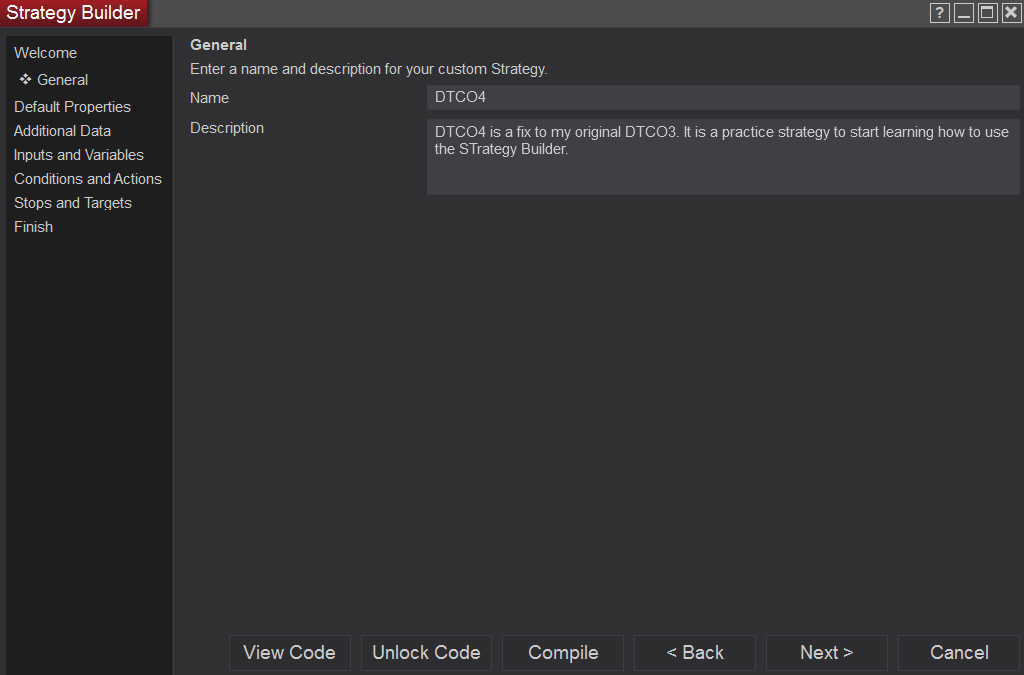Close the Strategy Builder window
This screenshot has width=1024, height=675.
point(1011,13)
